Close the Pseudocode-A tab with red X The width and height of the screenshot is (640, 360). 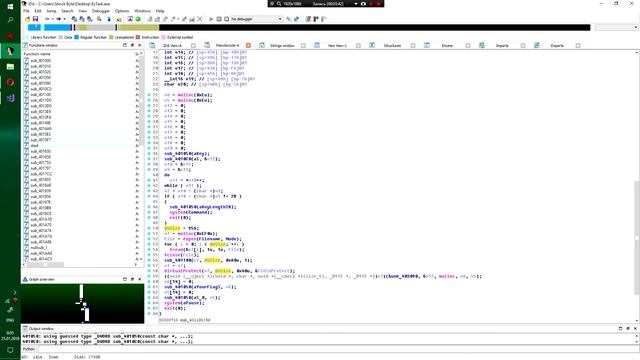pyautogui.click(x=248, y=45)
